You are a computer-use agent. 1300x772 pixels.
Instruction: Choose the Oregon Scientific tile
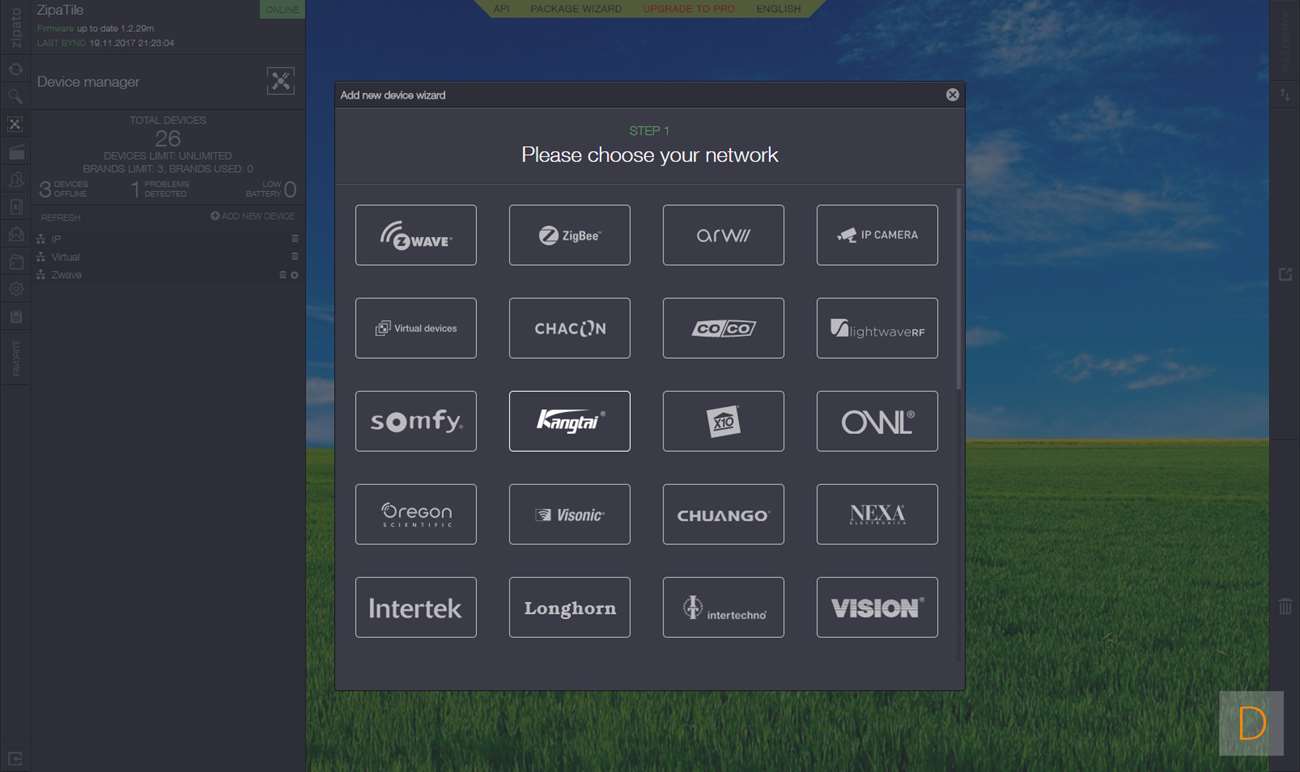click(x=416, y=514)
